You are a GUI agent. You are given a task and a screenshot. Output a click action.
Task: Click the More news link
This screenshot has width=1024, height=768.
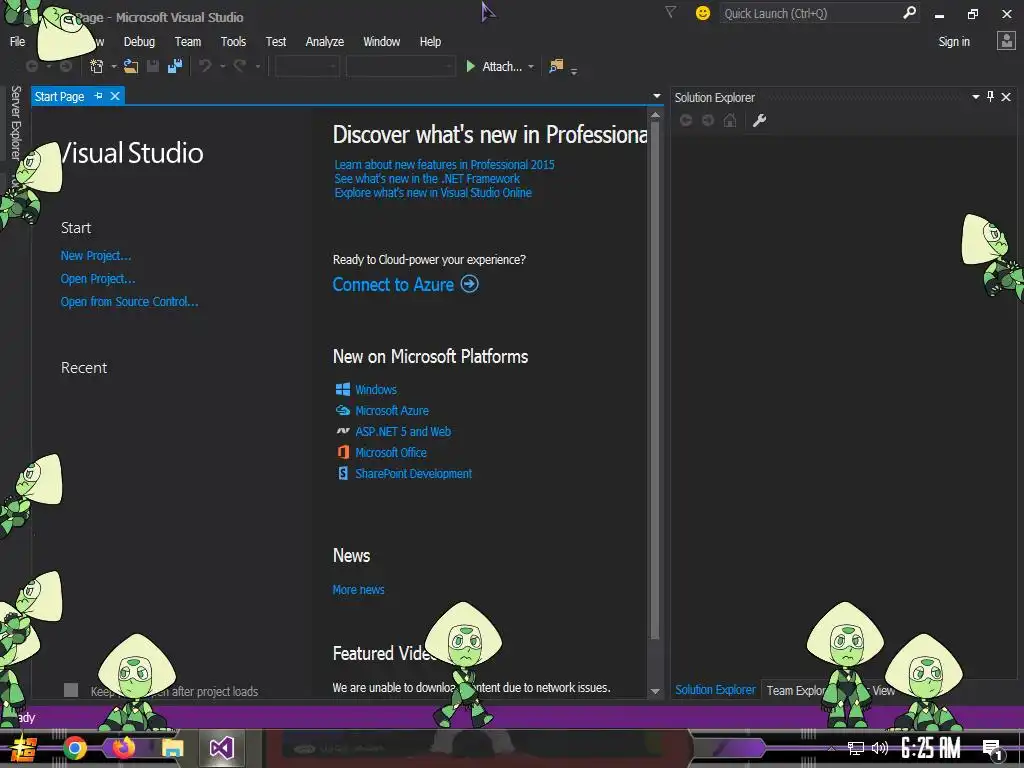(358, 589)
